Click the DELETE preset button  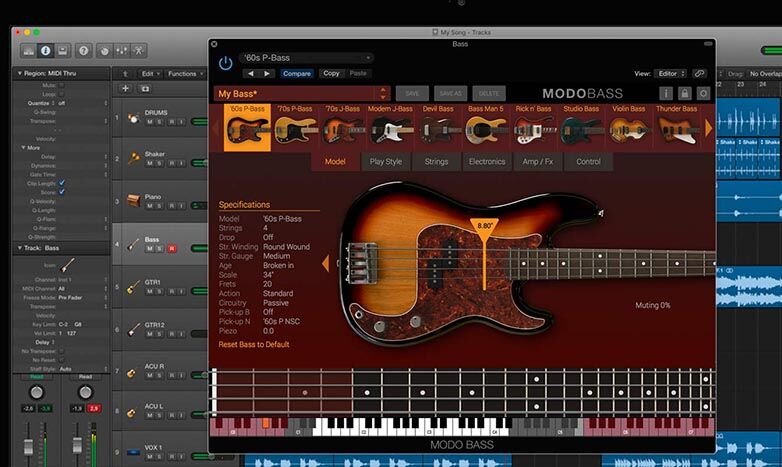[489, 93]
